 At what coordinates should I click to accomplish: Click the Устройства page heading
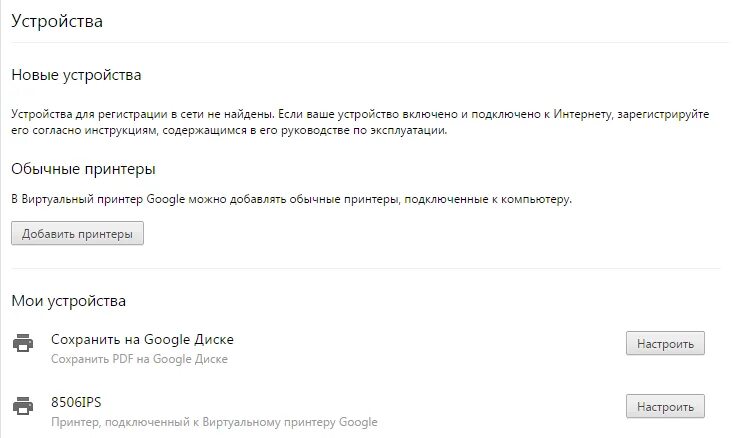tap(57, 21)
